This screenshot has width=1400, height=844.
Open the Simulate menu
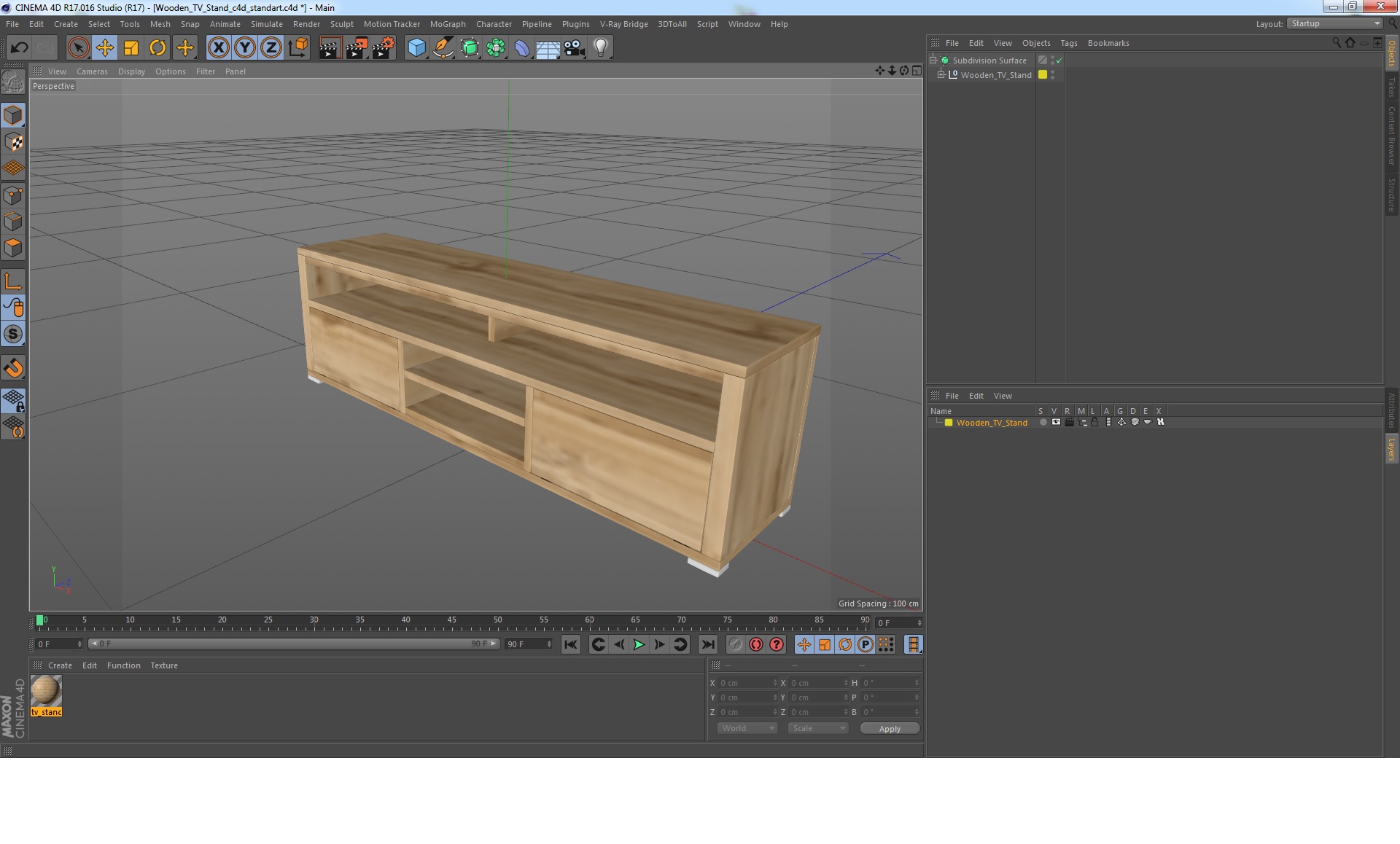[266, 24]
